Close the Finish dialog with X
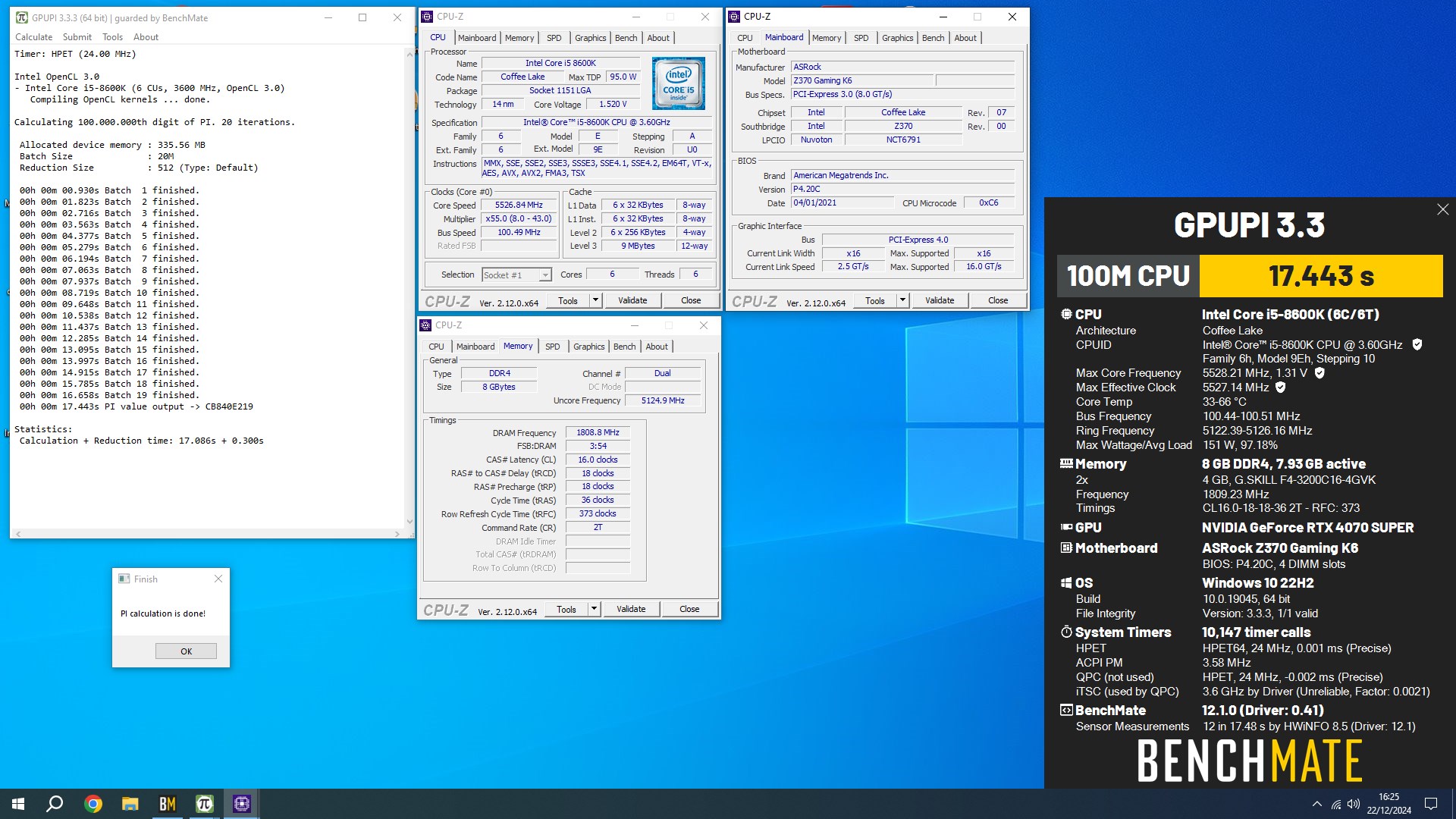The width and height of the screenshot is (1456, 819). click(218, 579)
